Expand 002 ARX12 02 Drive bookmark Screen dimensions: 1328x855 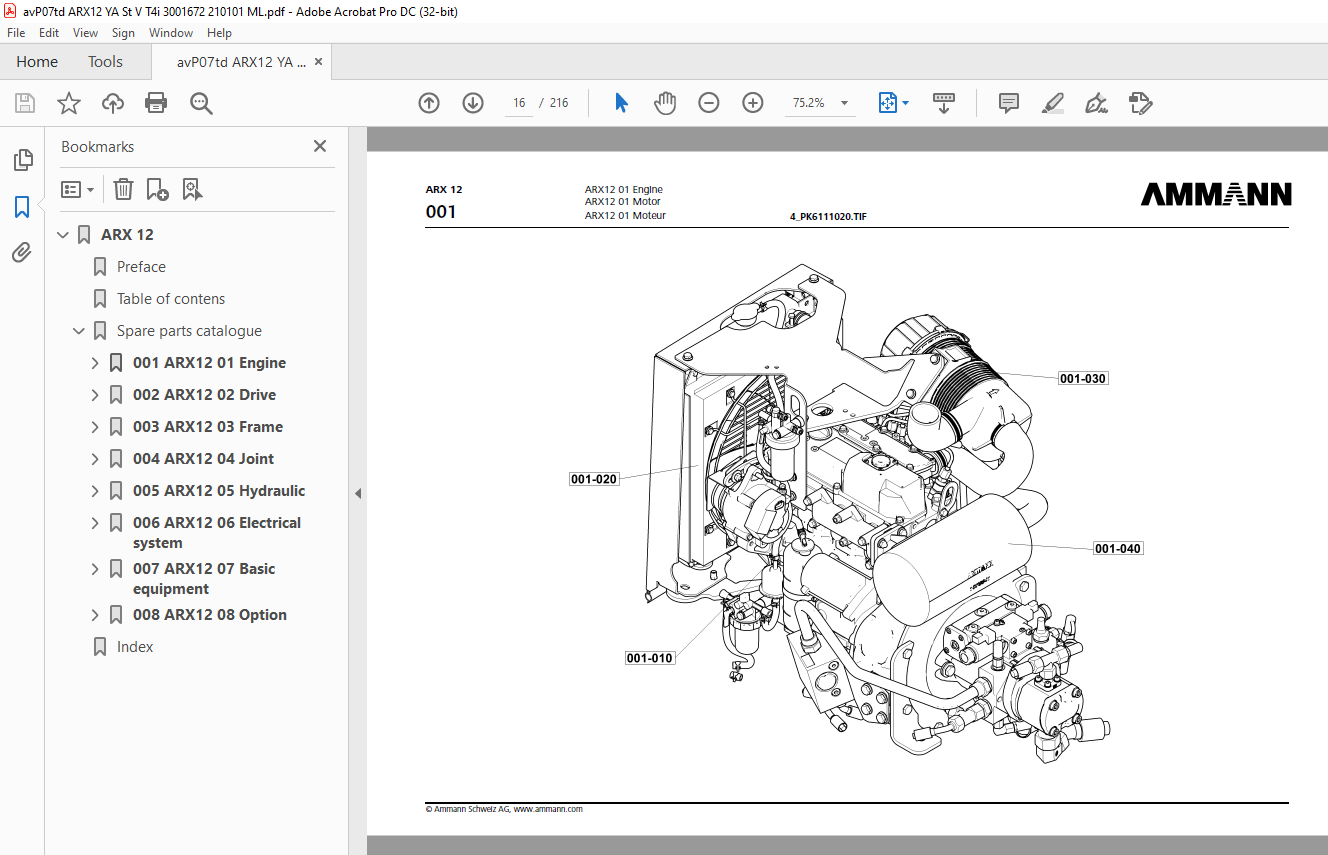[95, 395]
